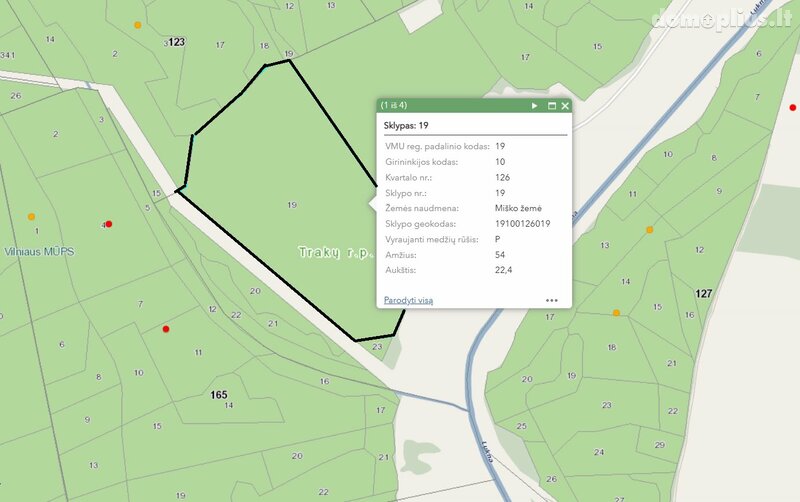
Task: Click 'Vyraujanti medžių rūšis:' label
Action: pyautogui.click(x=432, y=239)
